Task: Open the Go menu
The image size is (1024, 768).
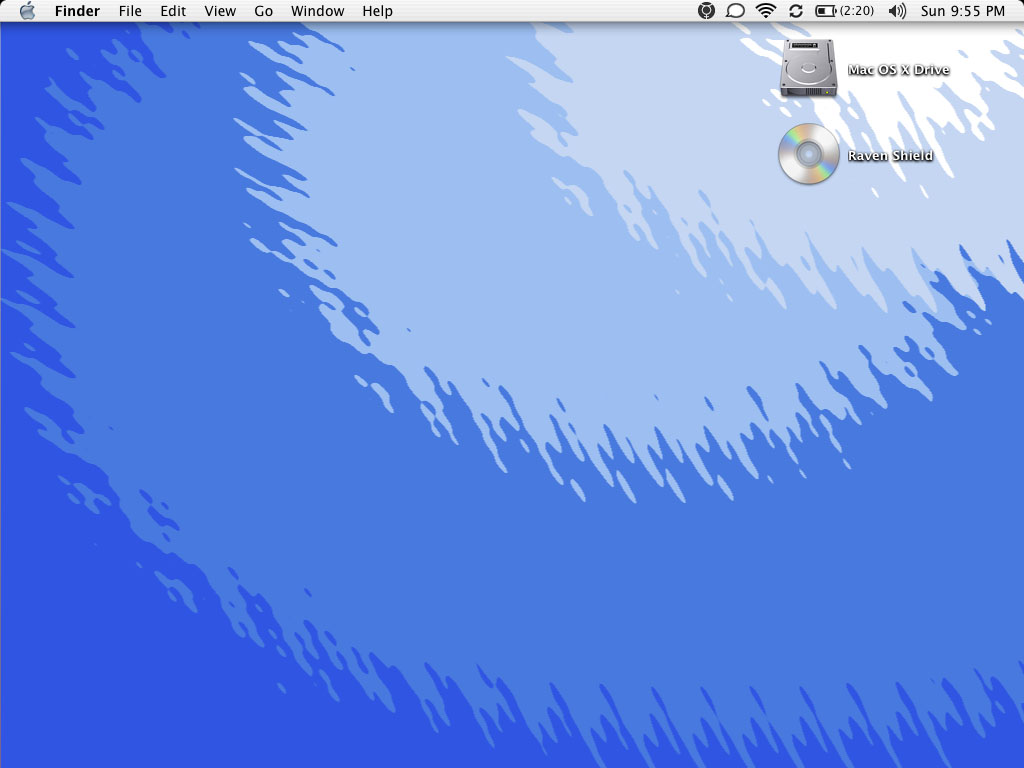Action: 263,11
